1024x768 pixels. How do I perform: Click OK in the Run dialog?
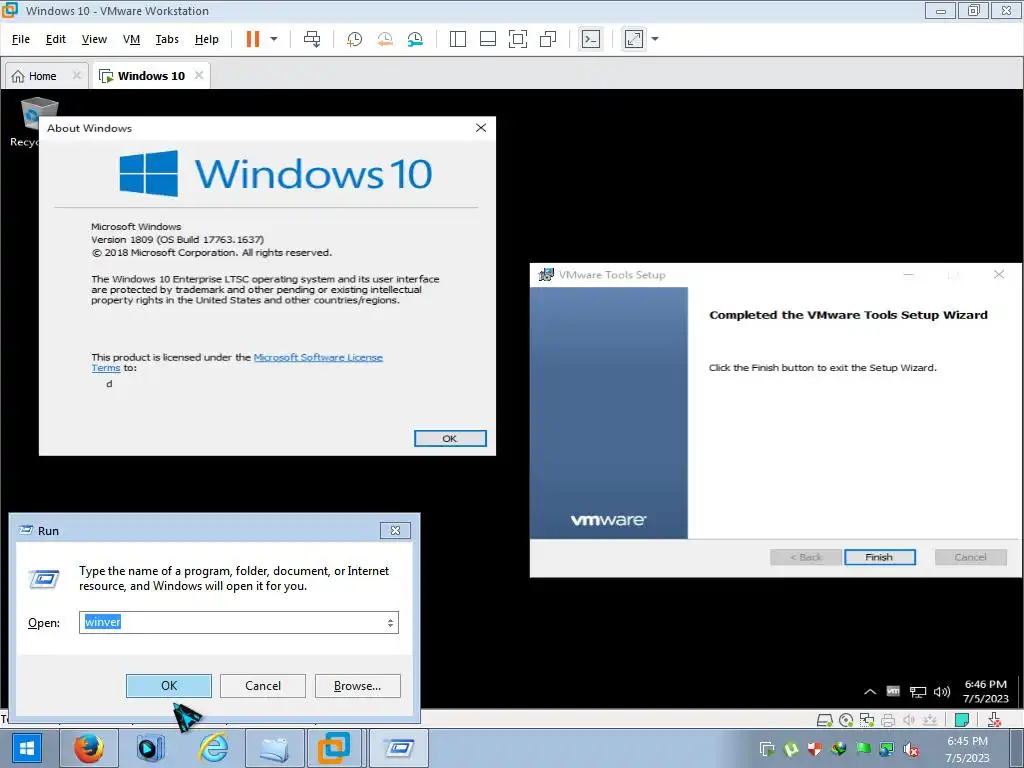[168, 686]
